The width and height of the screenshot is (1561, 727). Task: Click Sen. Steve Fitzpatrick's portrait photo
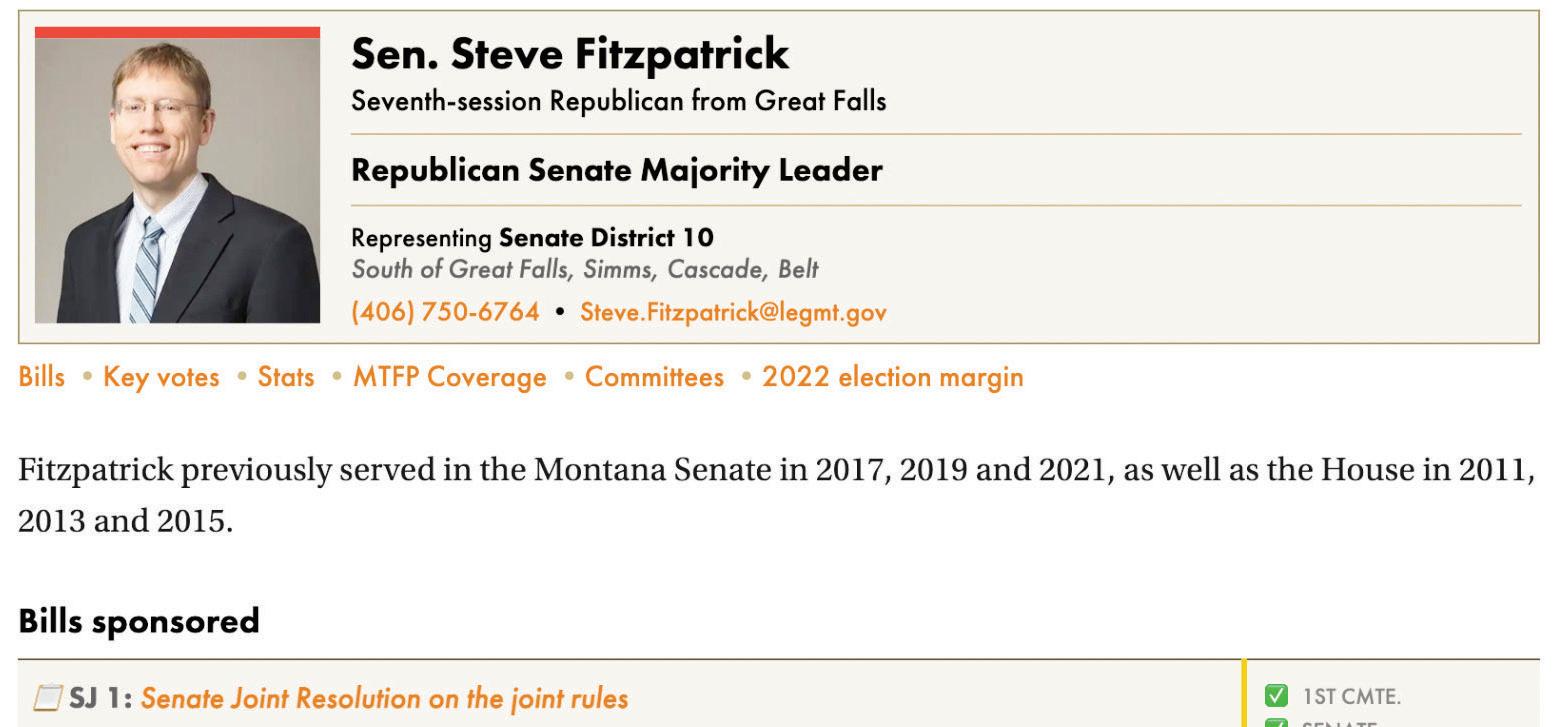tap(177, 180)
